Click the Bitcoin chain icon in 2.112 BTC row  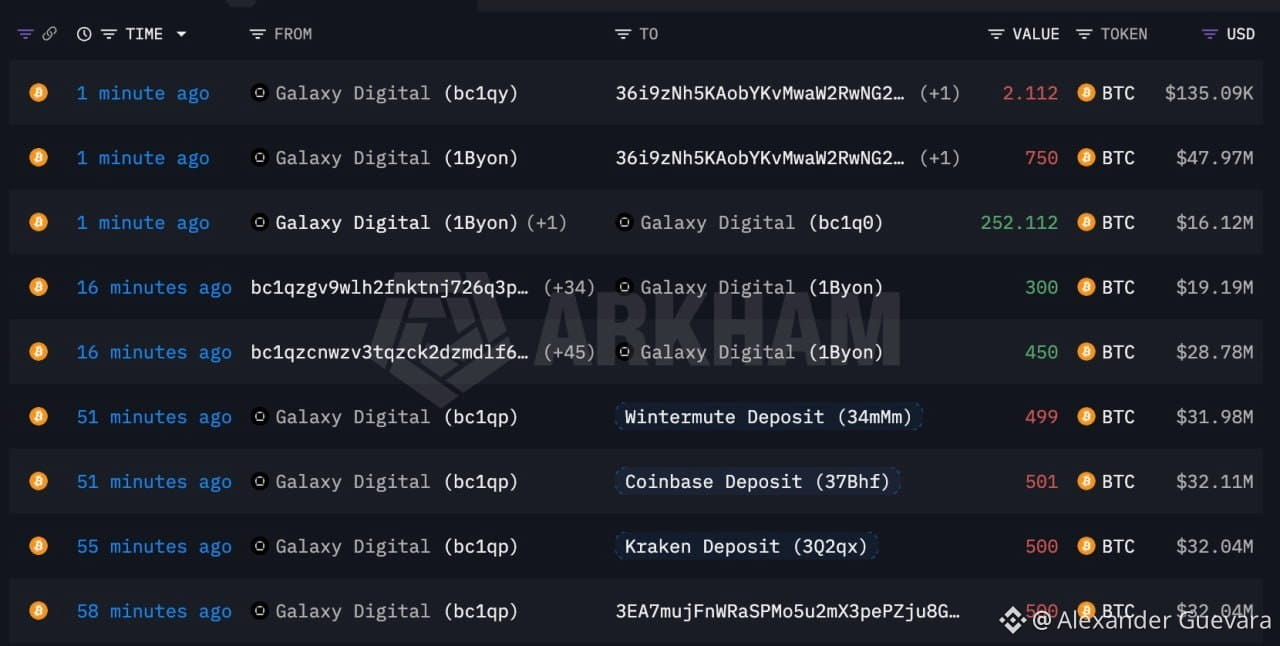coord(38,93)
